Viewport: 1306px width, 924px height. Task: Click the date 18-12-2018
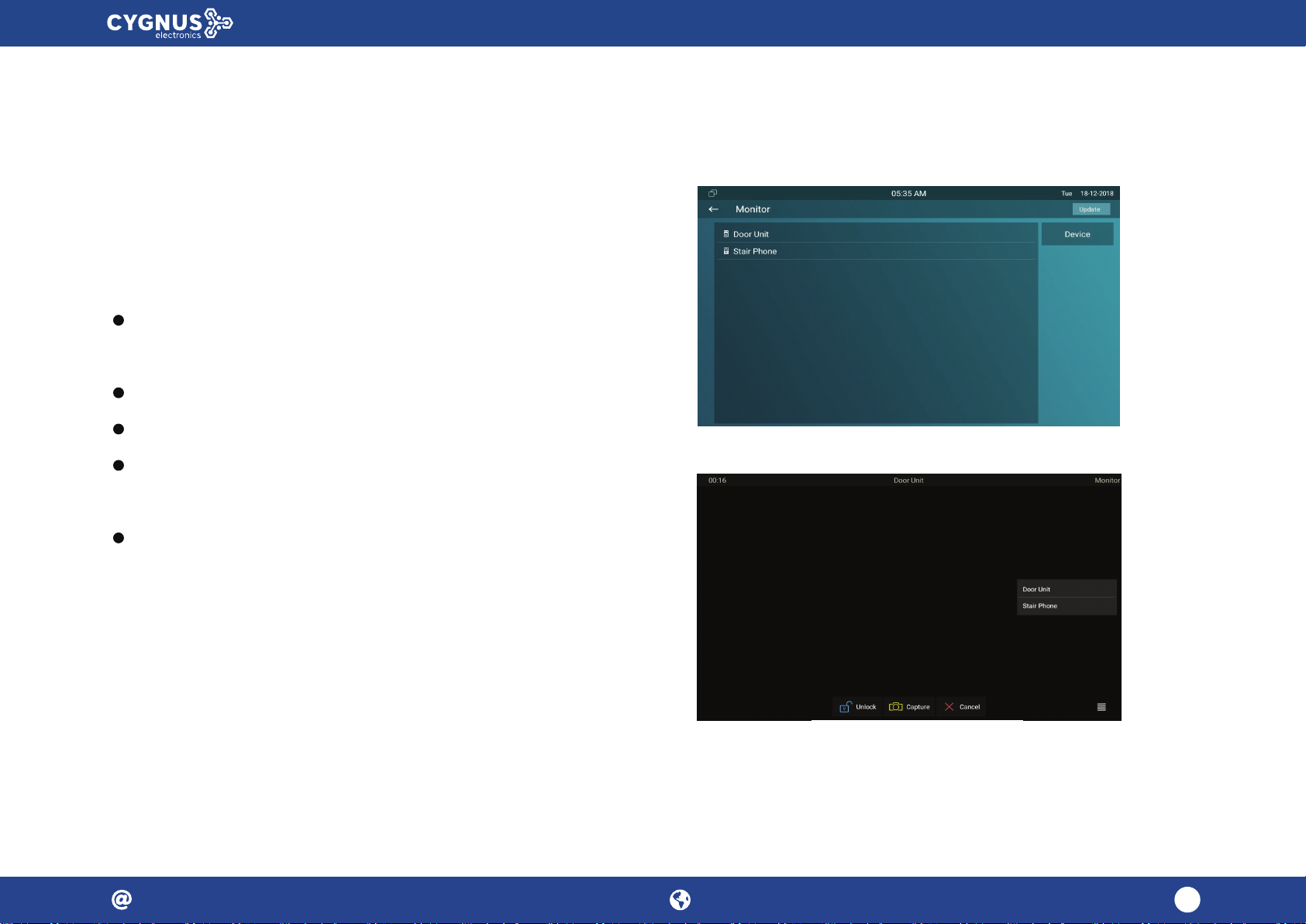pyautogui.click(x=1097, y=194)
